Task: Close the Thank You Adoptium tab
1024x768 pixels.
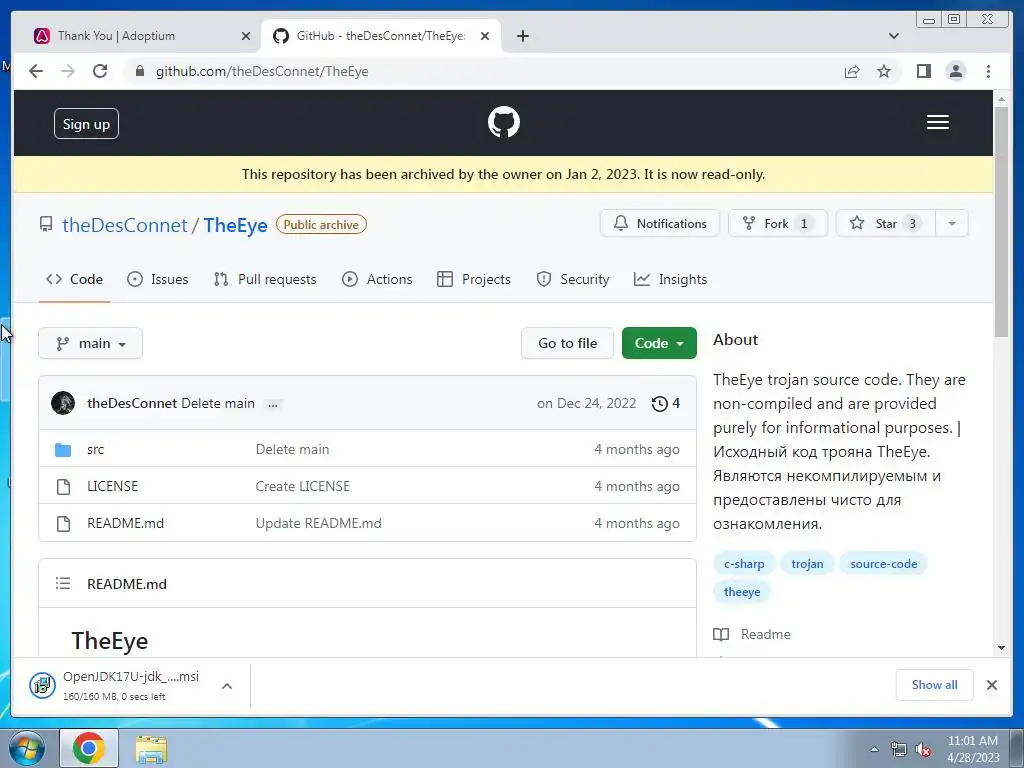Action: tap(246, 36)
